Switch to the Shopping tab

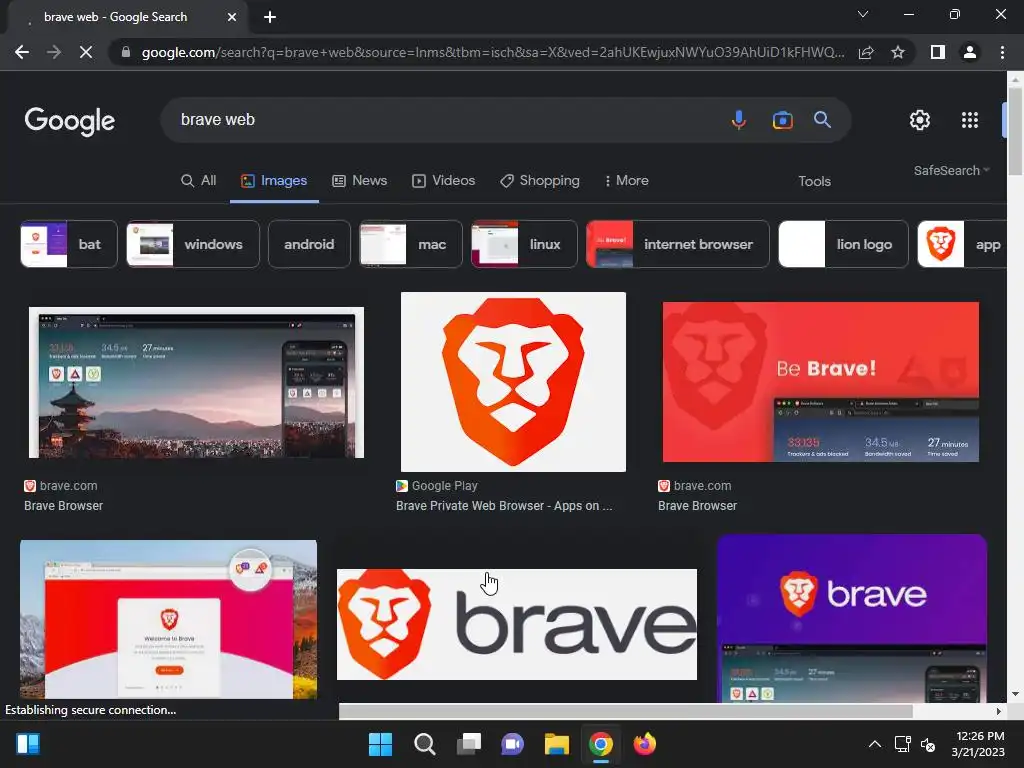coord(539,180)
